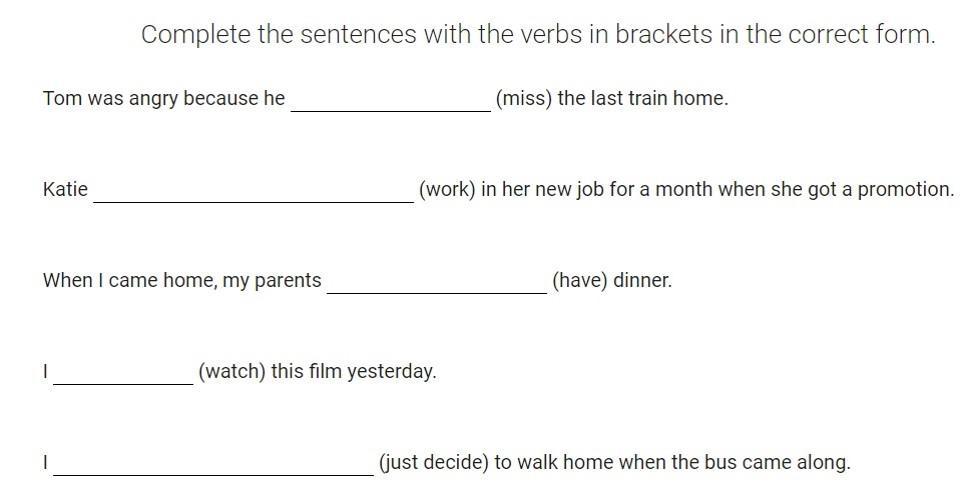Click the word 'dinner.'

click(x=642, y=280)
